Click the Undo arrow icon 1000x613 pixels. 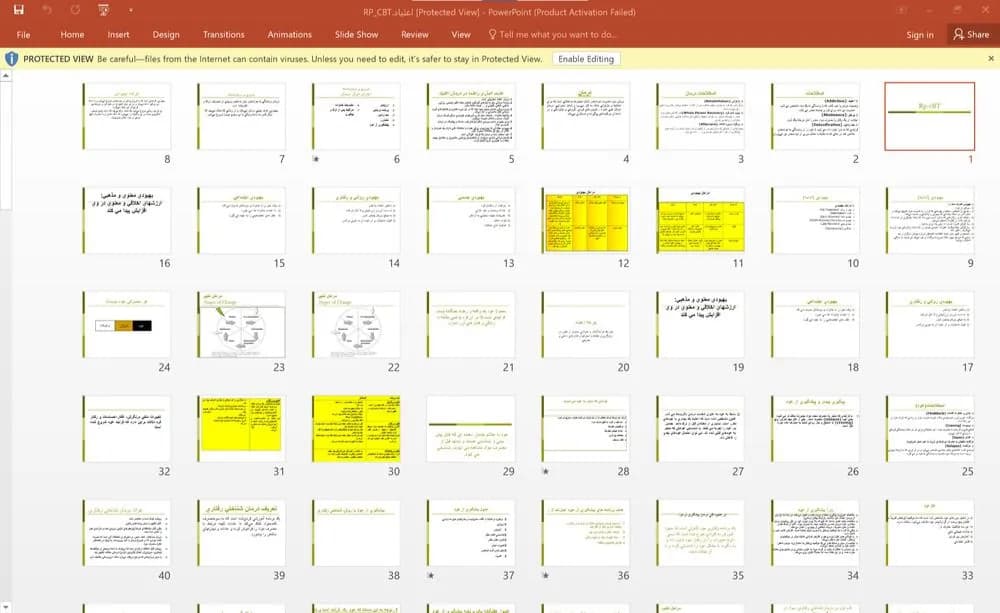(47, 10)
